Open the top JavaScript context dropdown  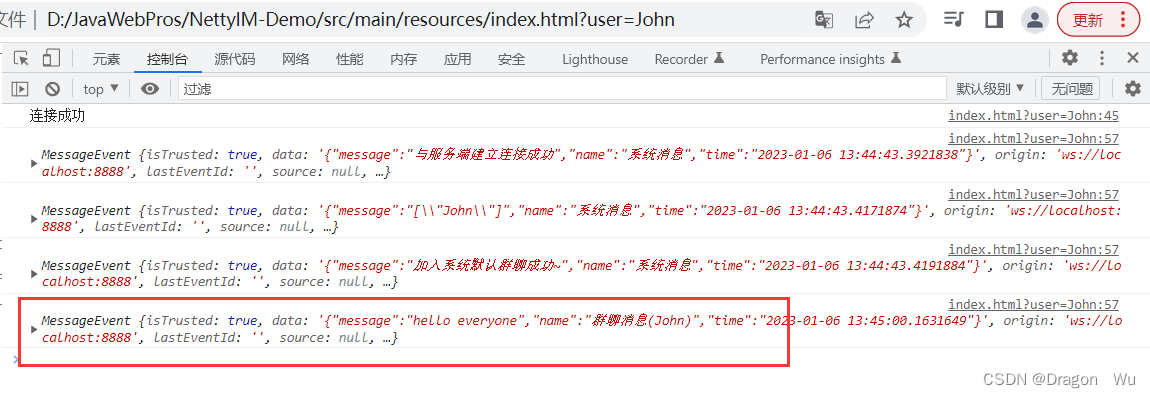[101, 89]
